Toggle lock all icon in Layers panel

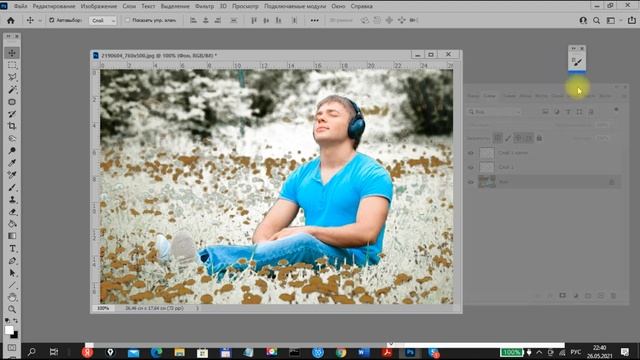pyautogui.click(x=539, y=138)
